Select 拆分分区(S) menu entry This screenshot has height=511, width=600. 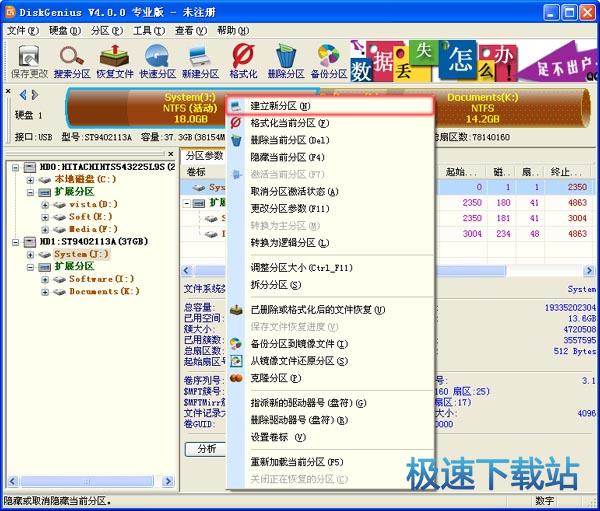[330, 285]
